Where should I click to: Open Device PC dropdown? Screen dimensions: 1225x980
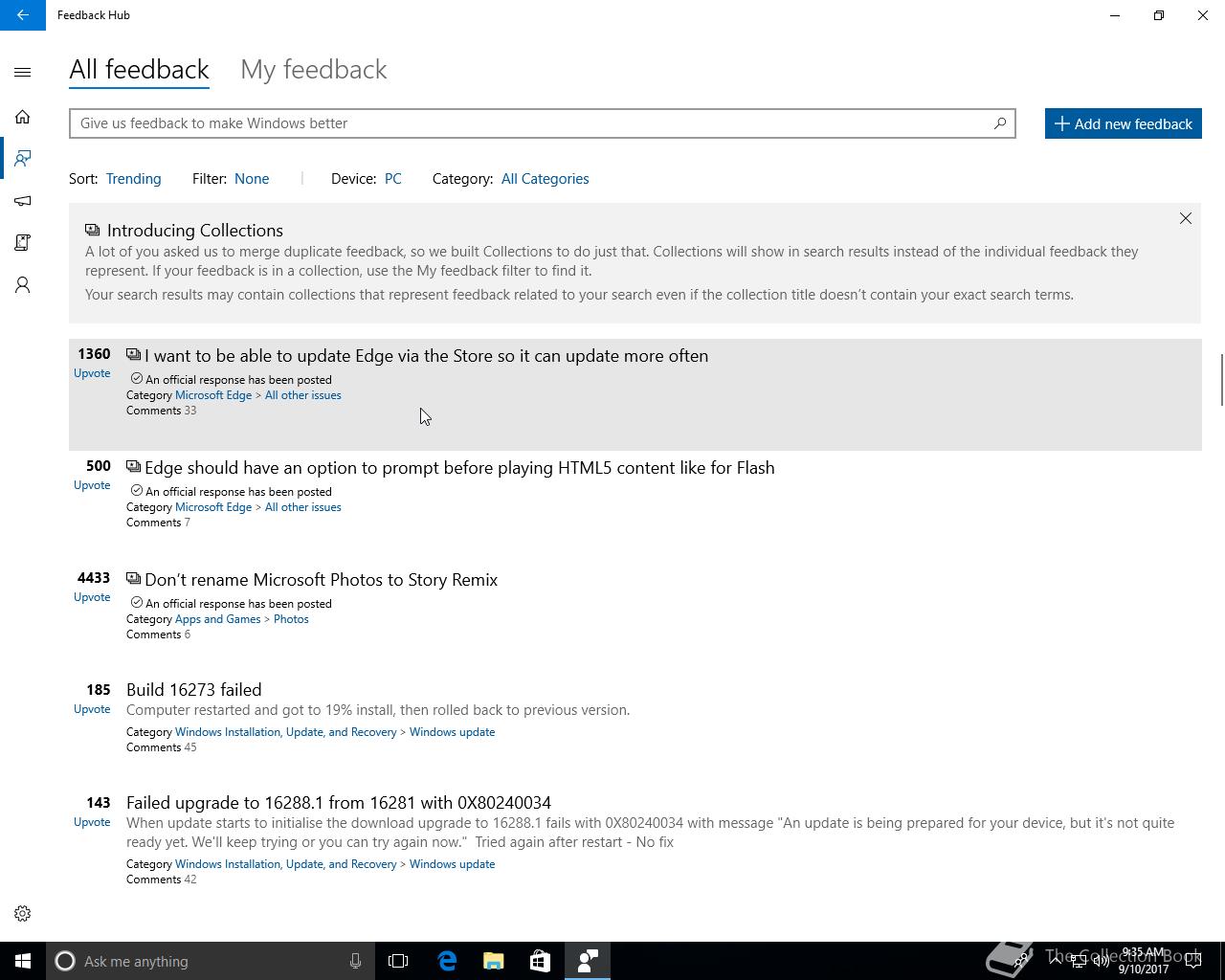click(x=392, y=179)
